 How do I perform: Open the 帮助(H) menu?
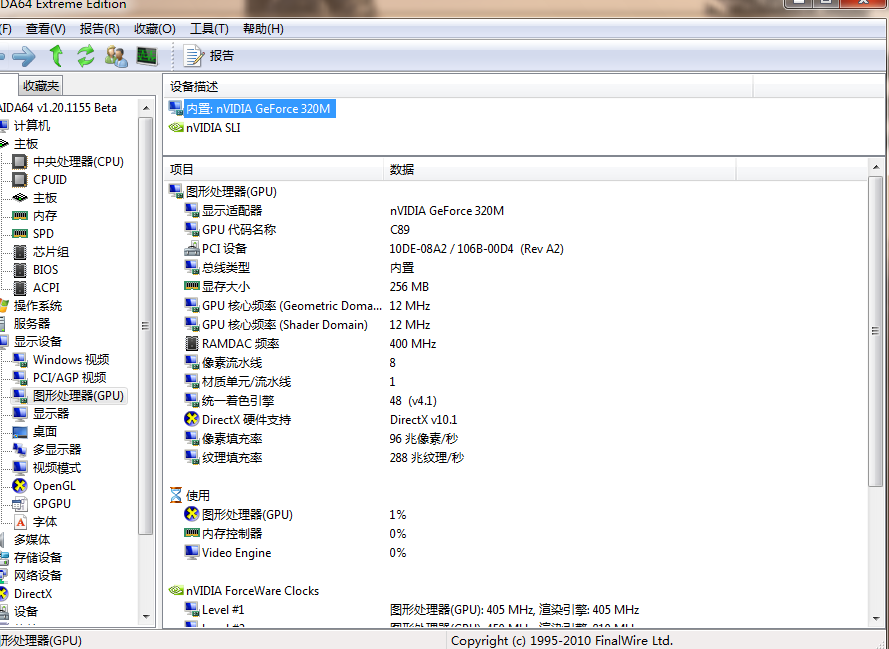click(263, 29)
